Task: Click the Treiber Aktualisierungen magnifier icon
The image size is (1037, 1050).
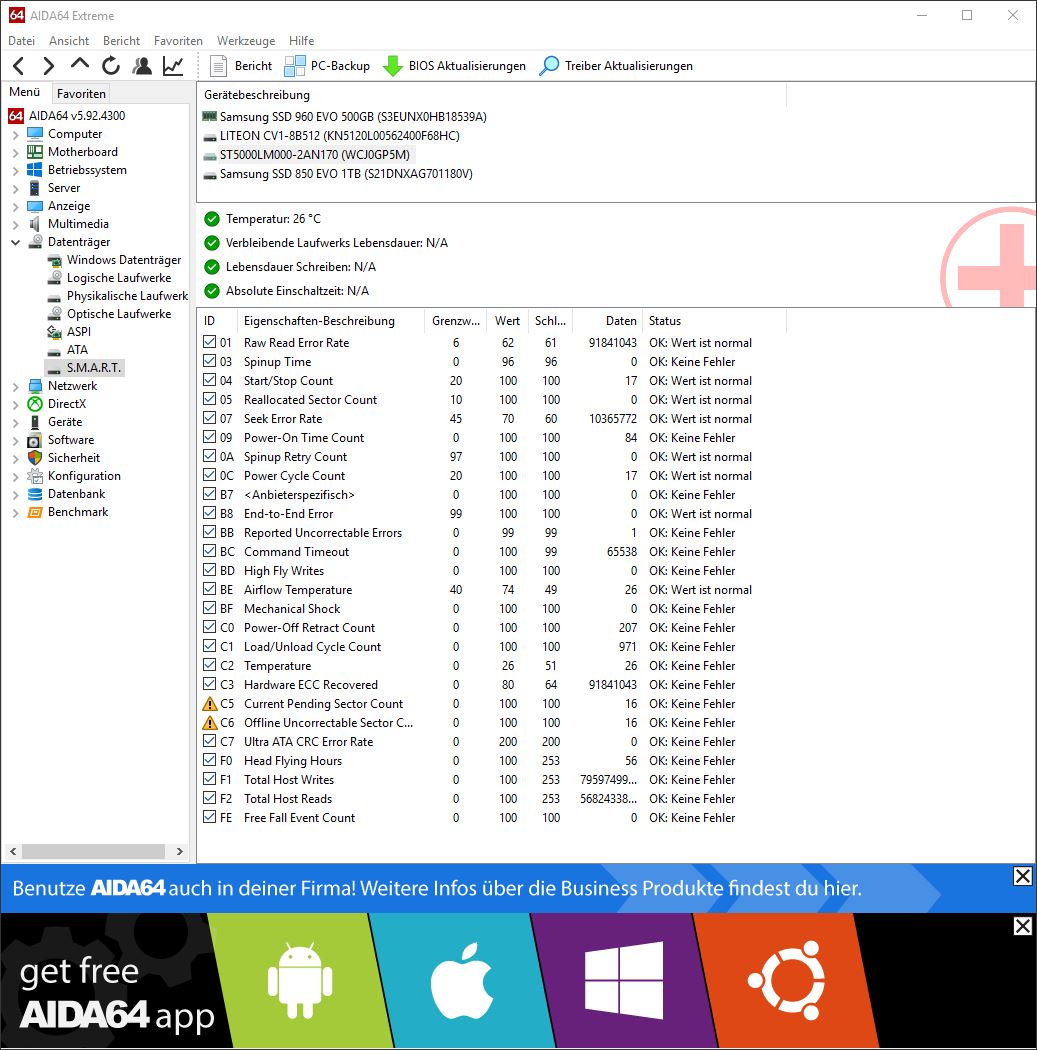Action: point(549,66)
